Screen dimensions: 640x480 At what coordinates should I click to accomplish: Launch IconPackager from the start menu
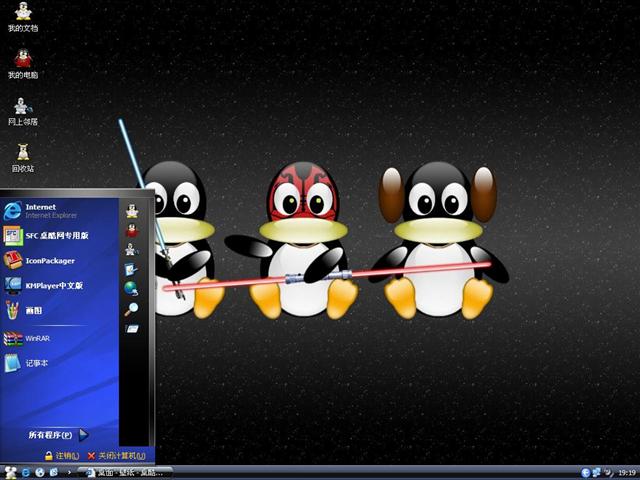pyautogui.click(x=39, y=260)
